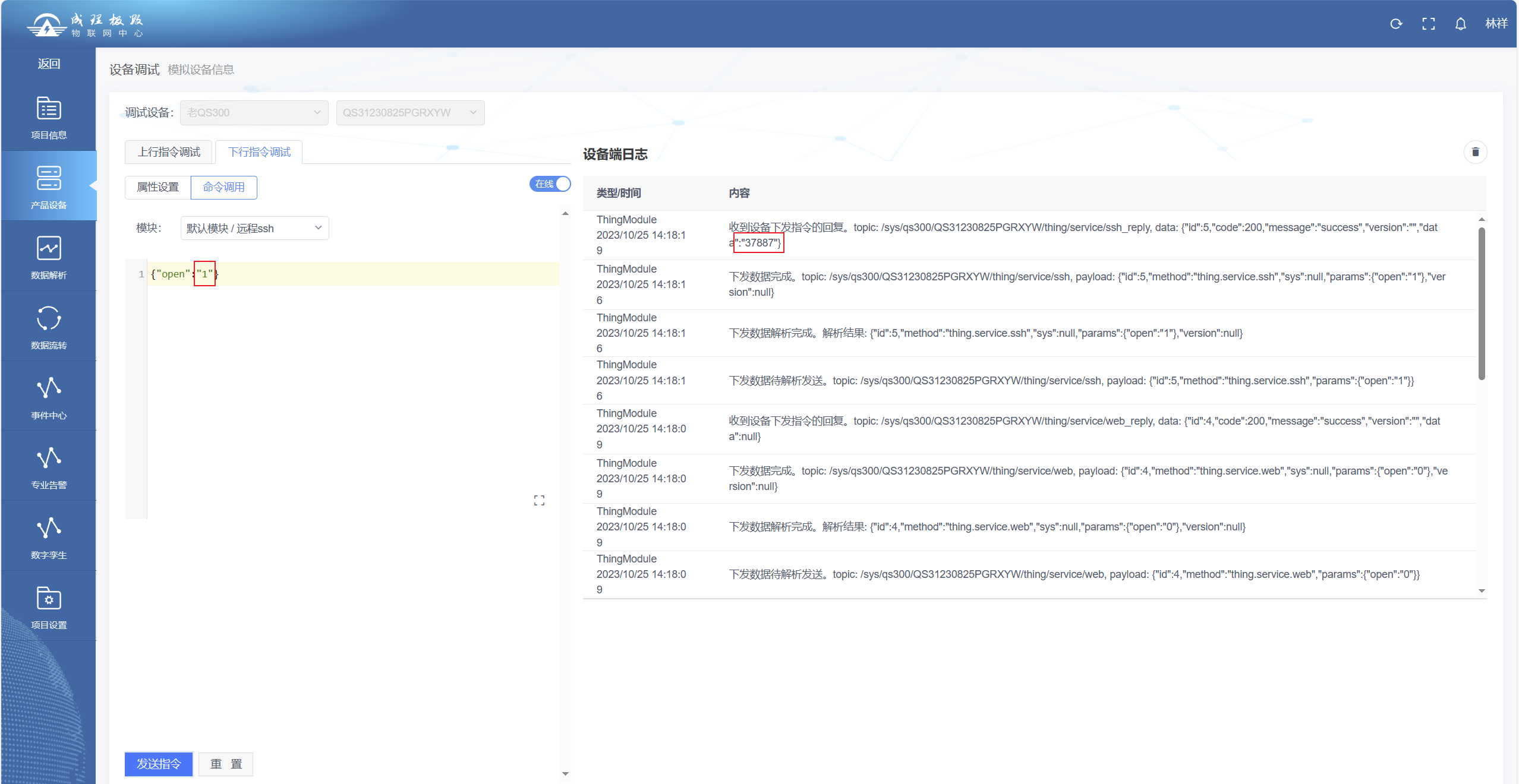Click into the JSON code editor line
This screenshot has height=784, width=1519.
(354, 274)
